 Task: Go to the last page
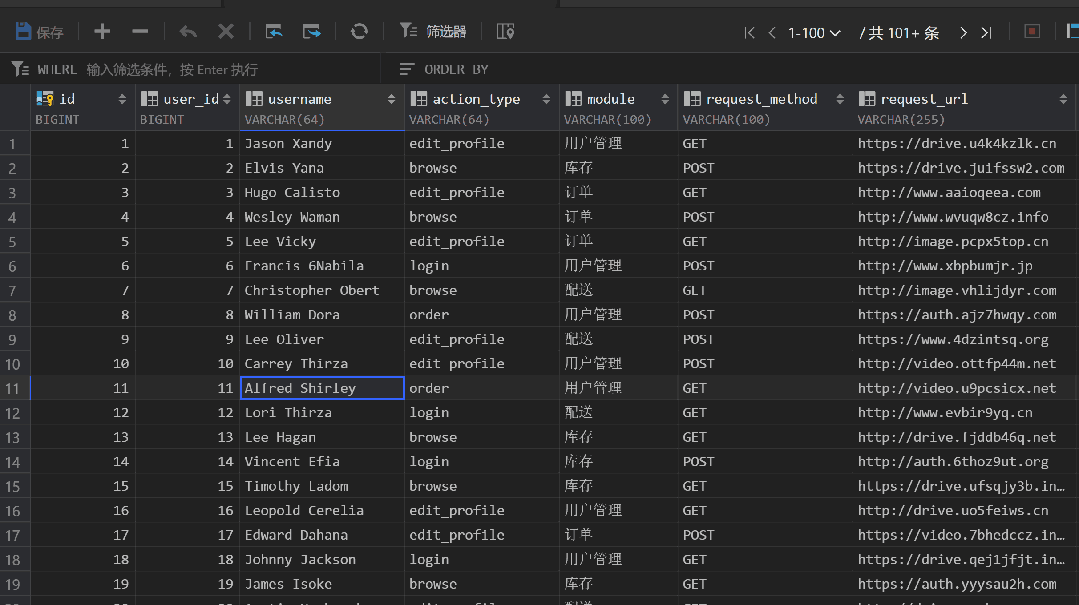click(987, 32)
